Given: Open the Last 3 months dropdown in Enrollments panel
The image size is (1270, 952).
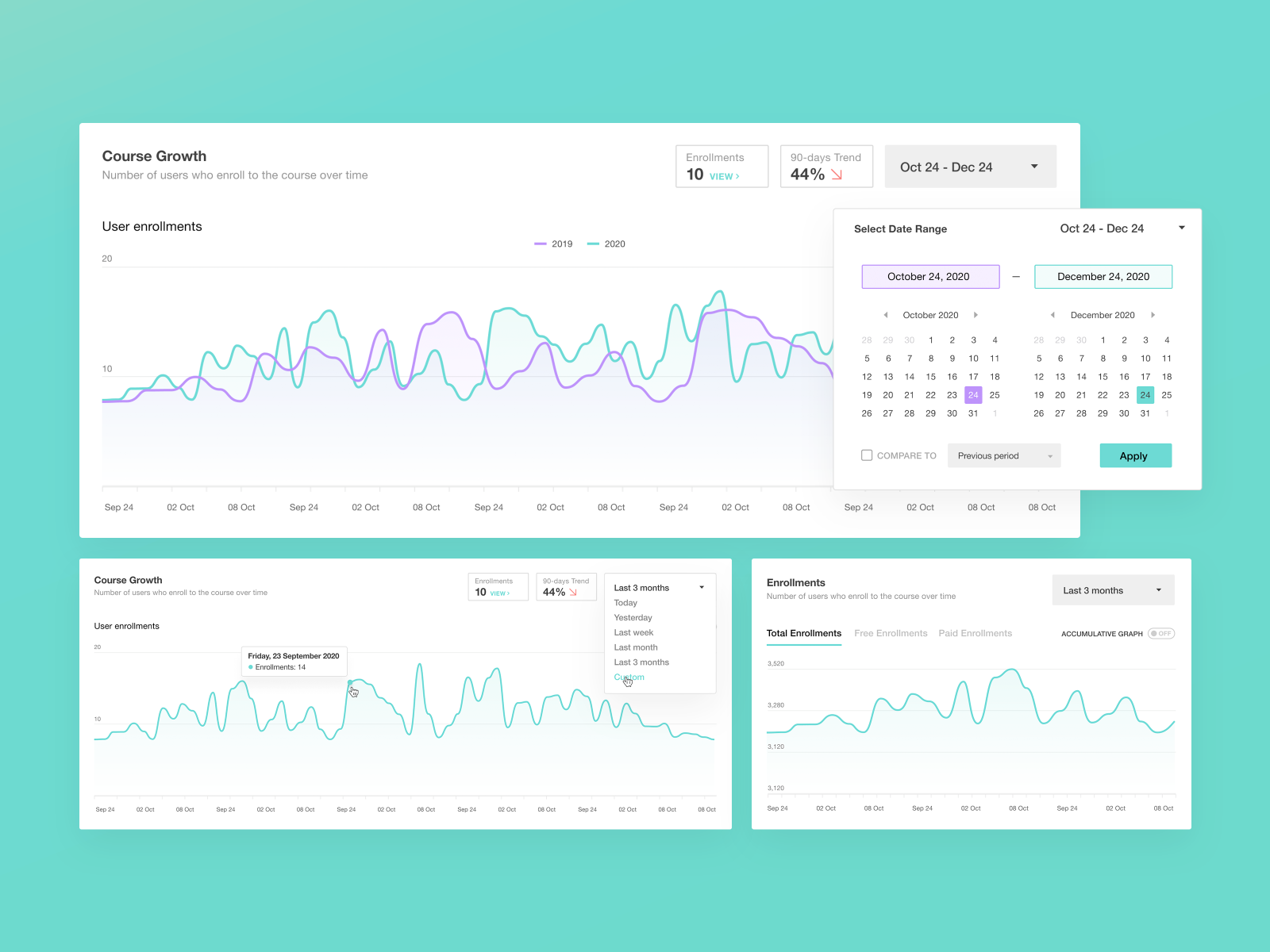Looking at the screenshot, I should tap(1113, 589).
